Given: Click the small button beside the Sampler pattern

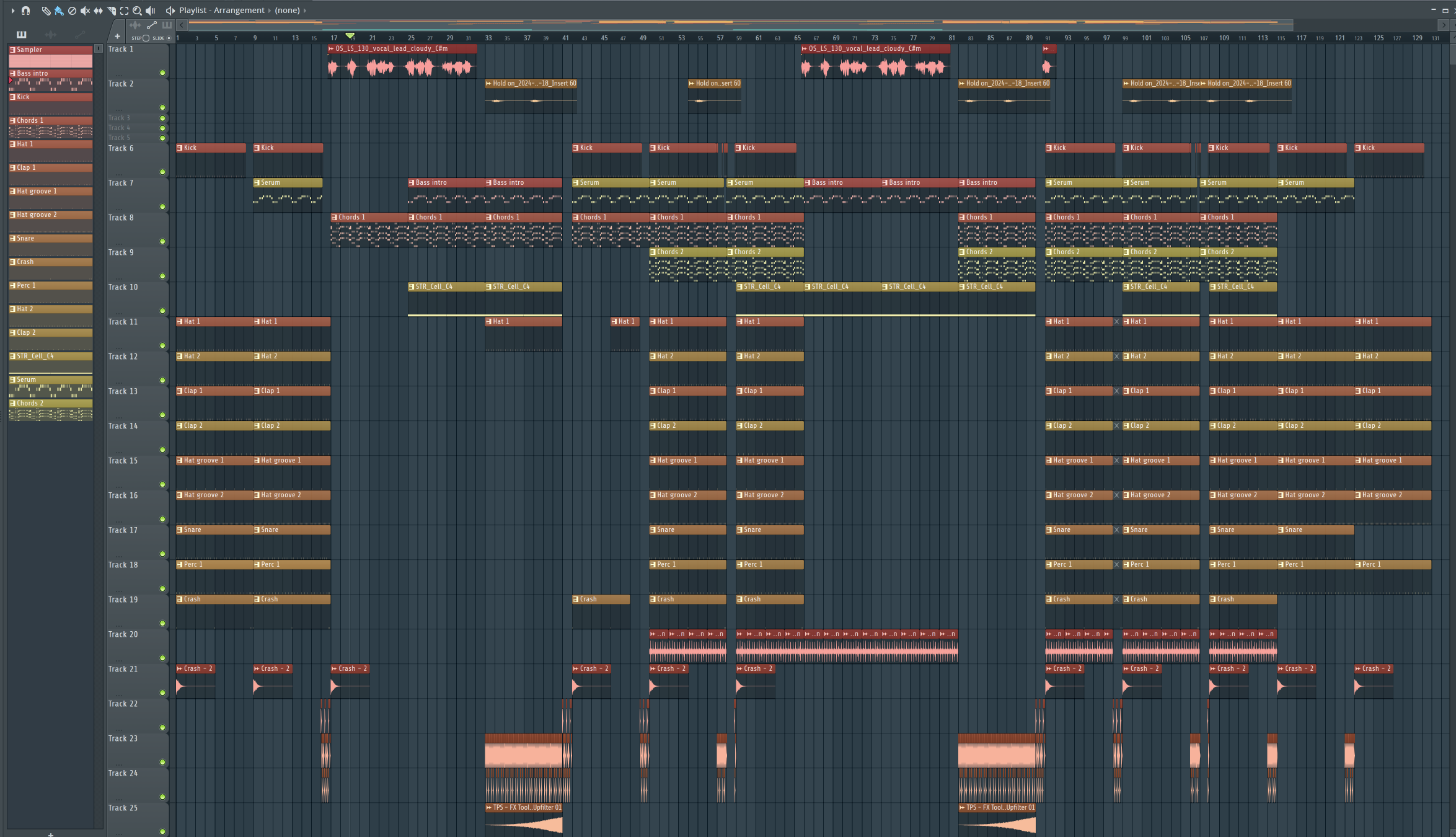Looking at the screenshot, I should coord(98,48).
